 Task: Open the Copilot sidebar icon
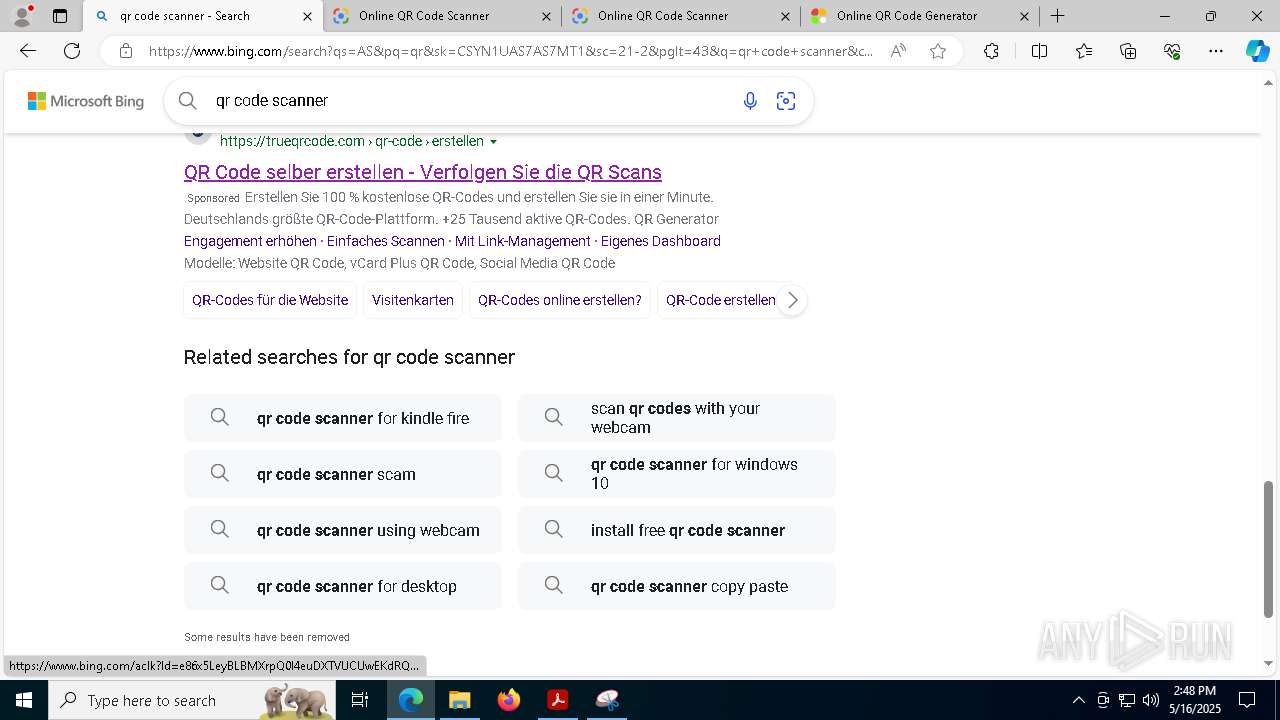coord(1257,51)
